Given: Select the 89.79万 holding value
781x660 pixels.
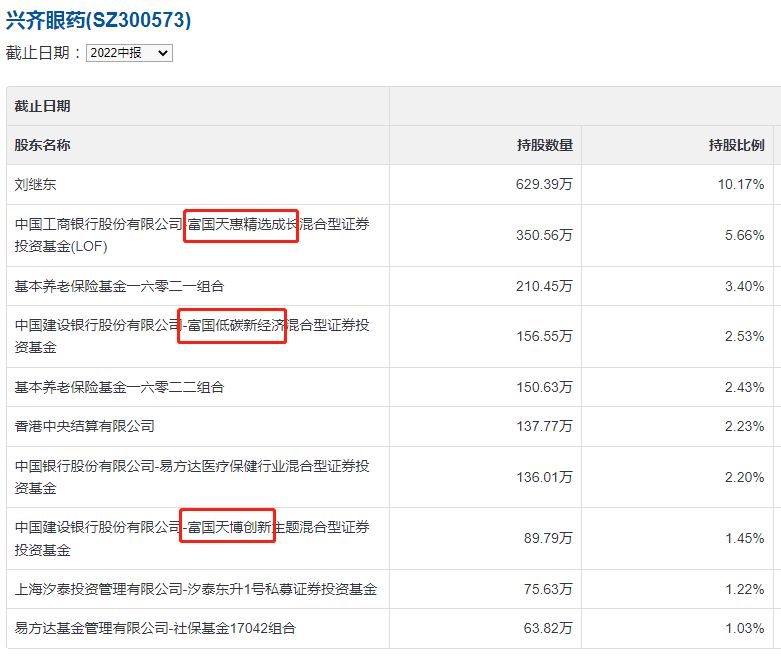Looking at the screenshot, I should (x=548, y=538).
